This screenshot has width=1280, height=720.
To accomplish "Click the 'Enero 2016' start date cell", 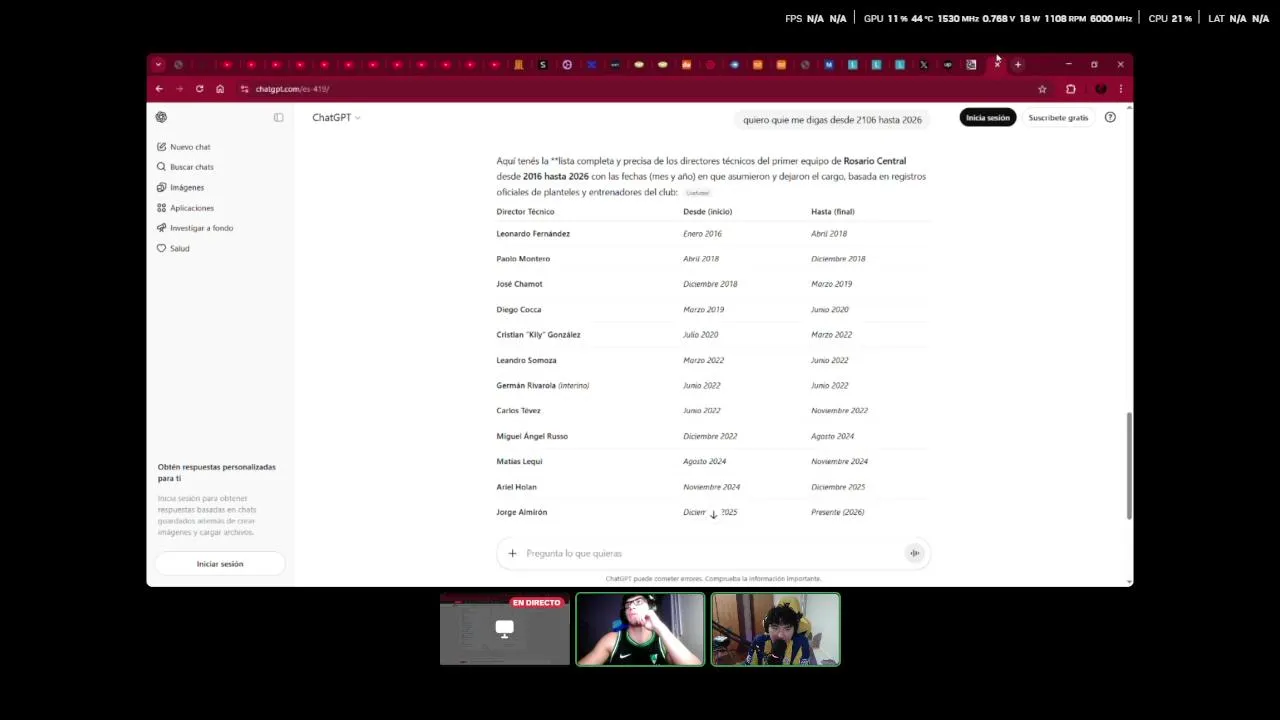I will tap(702, 234).
